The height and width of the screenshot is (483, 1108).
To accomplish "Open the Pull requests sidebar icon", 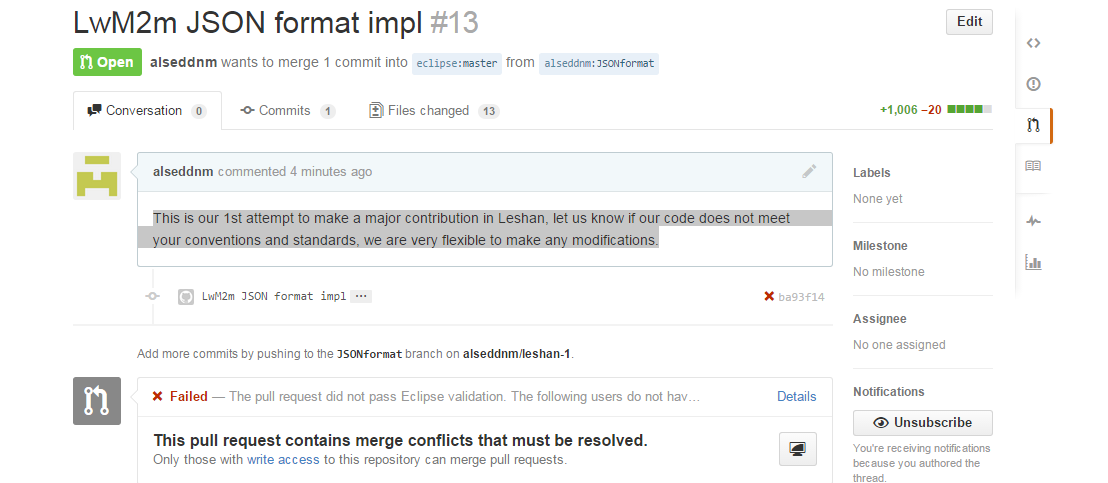I will (x=1034, y=125).
